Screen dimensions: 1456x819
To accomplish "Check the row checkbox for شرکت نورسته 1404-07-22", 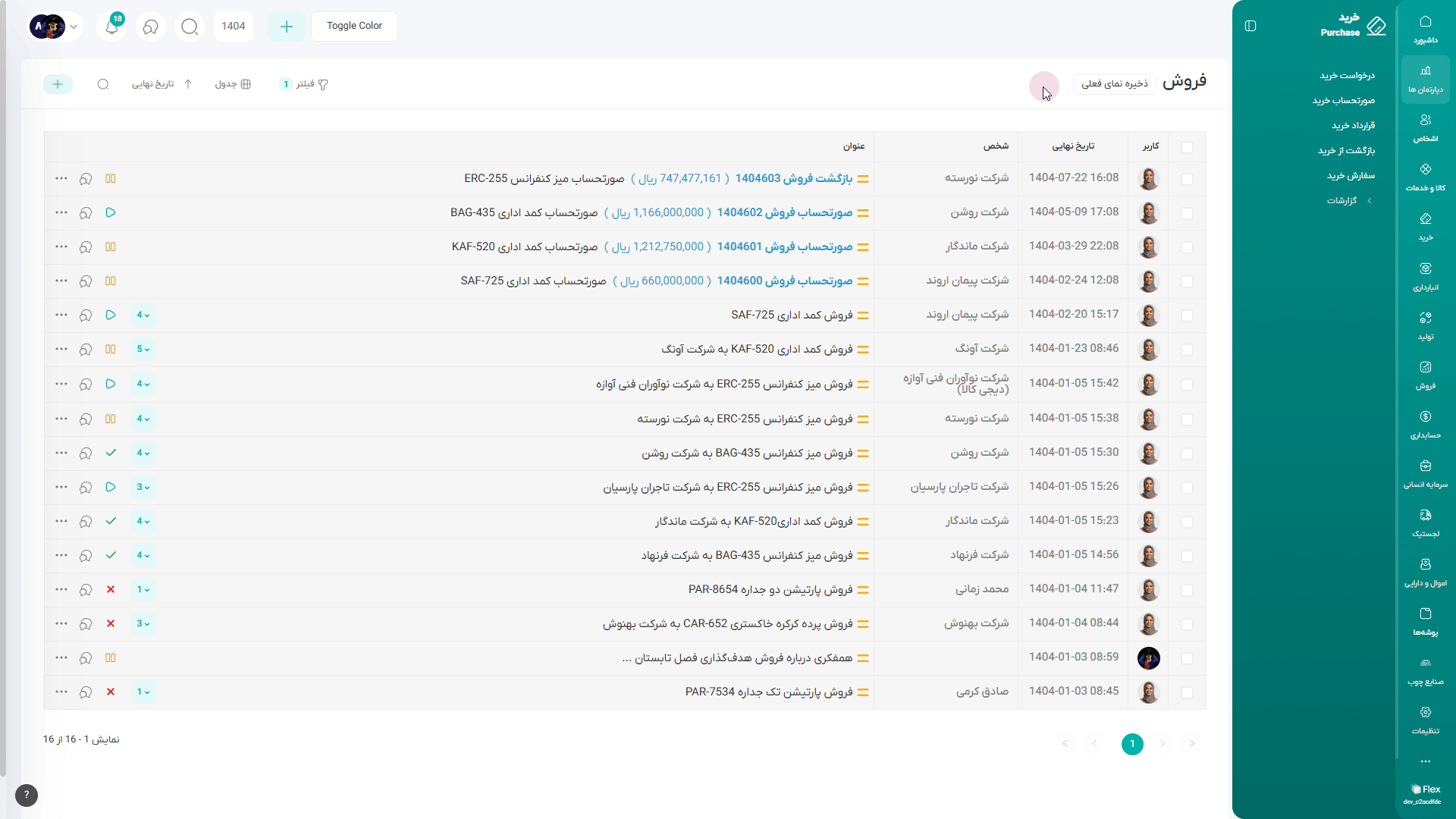I will pos(1187,179).
